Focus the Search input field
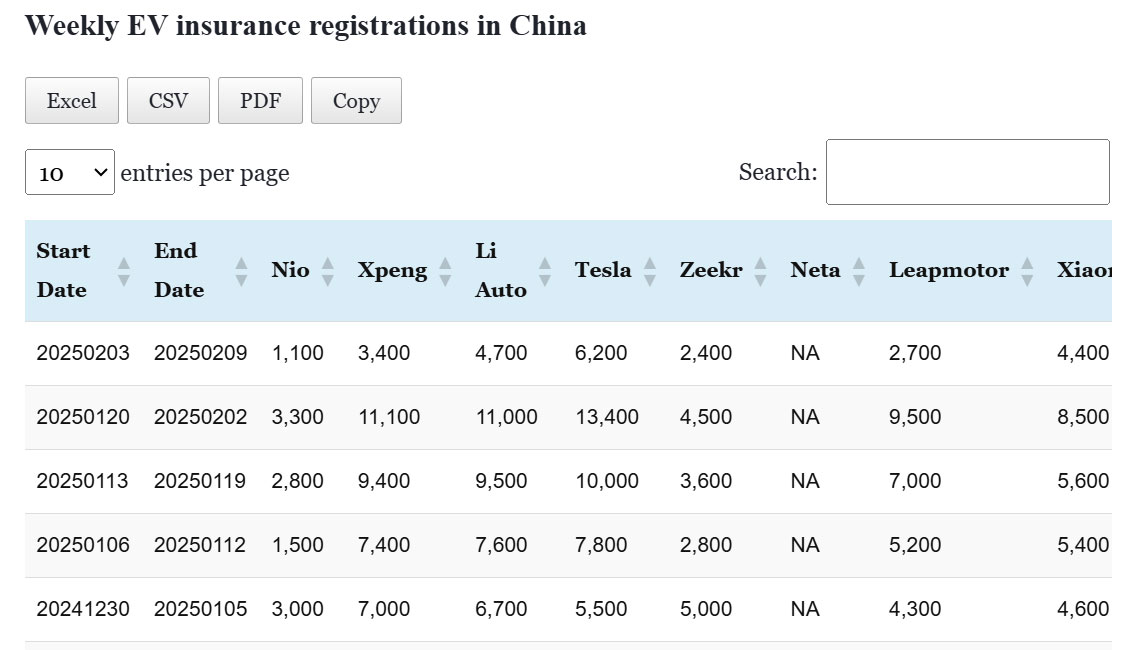 tap(967, 172)
